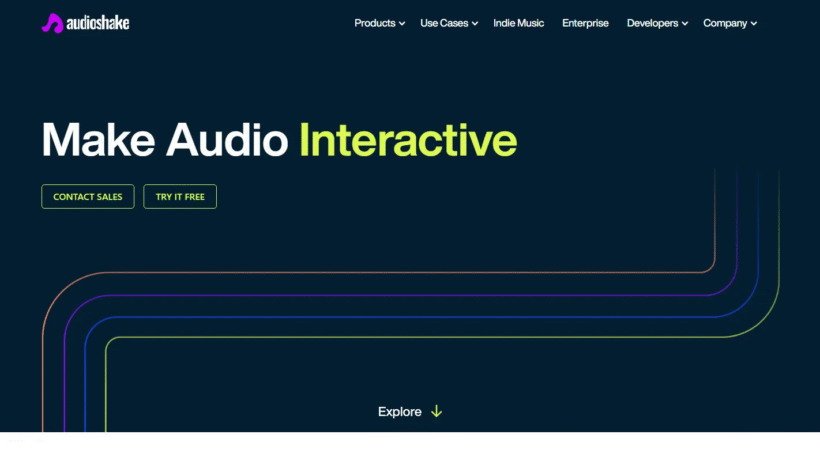Click the Explore link
Image resolution: width=820 pixels, height=461 pixels.
(400, 412)
